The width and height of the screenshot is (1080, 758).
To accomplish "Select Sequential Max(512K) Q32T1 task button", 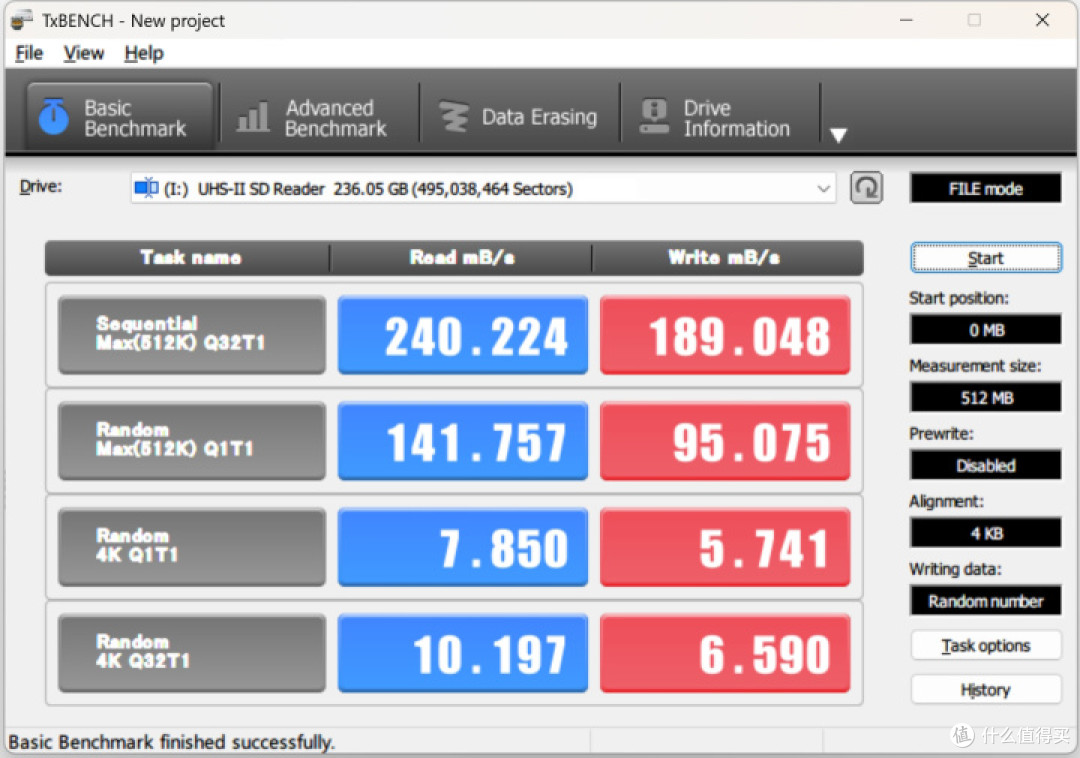I will click(191, 335).
